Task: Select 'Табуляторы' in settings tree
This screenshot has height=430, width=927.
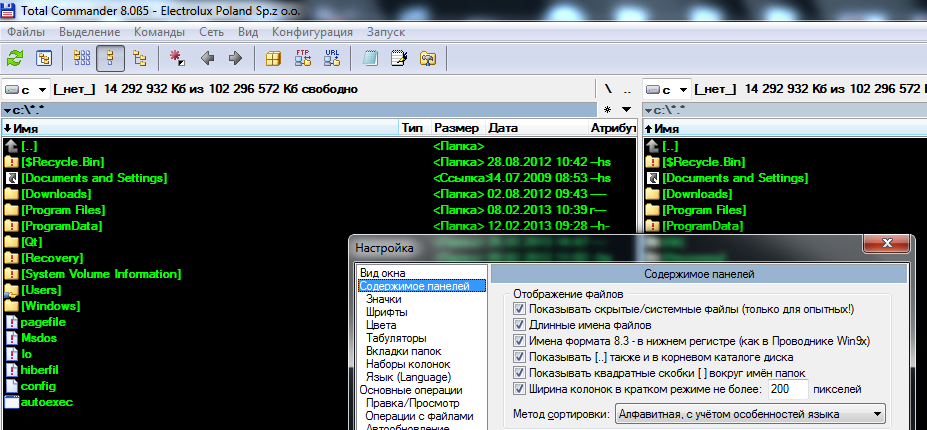Action: [396, 338]
